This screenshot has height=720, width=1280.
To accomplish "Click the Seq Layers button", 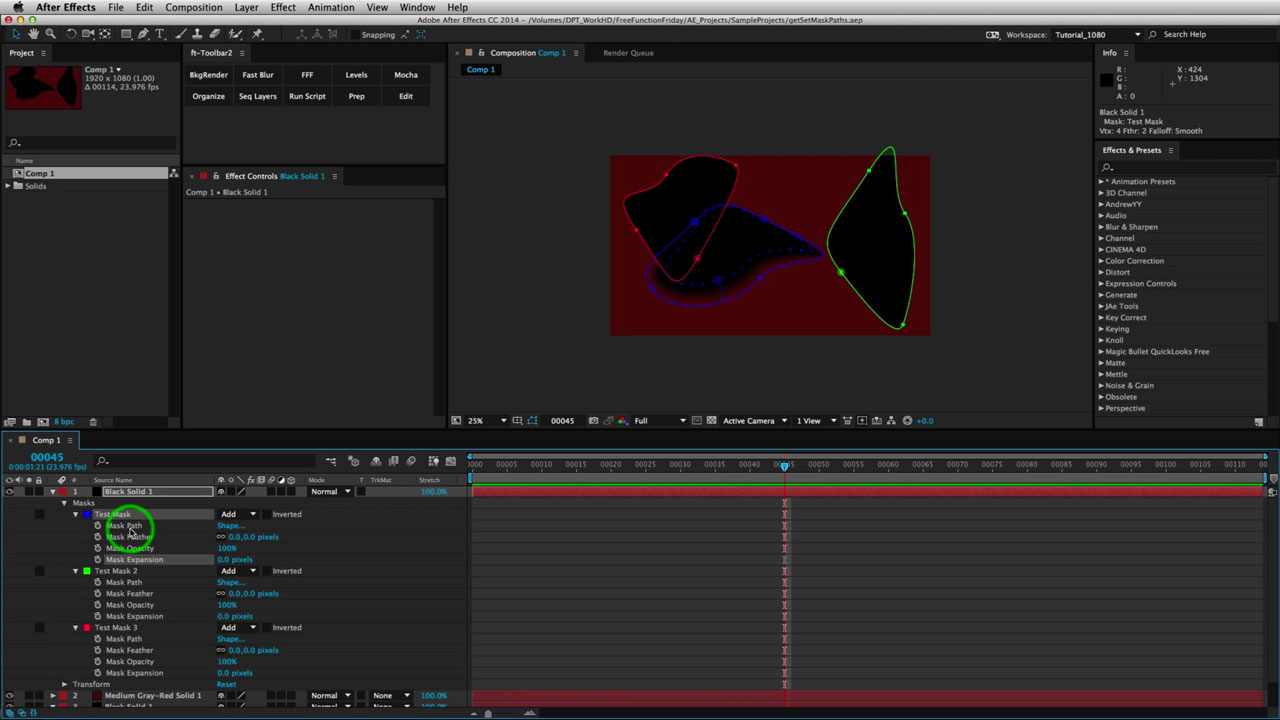I will click(258, 96).
